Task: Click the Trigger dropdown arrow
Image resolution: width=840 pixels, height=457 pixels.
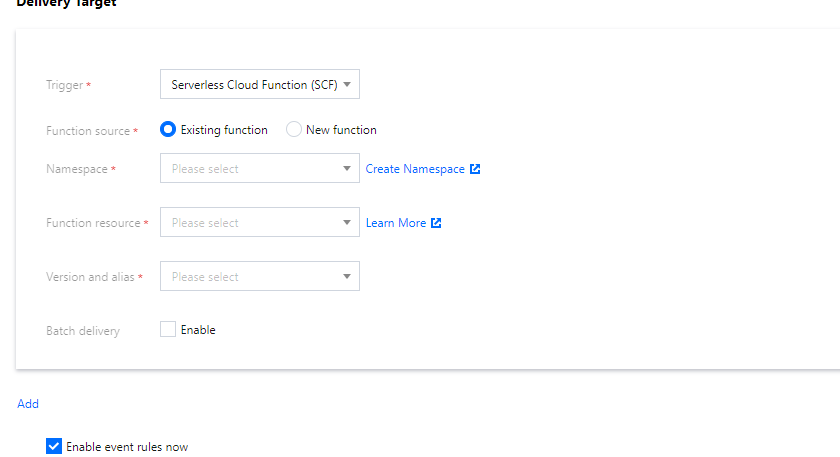Action: [x=347, y=85]
